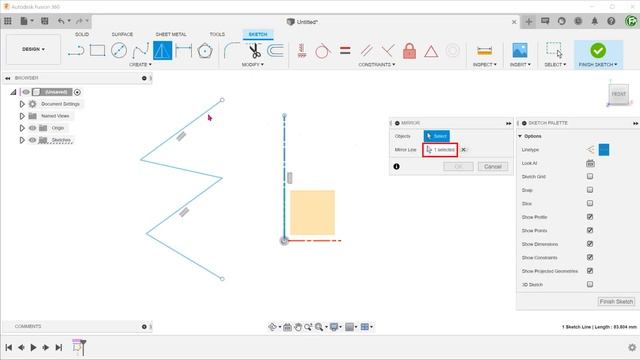Screen dimensions: 640x360
Task: Open the notifications bell
Action: (x=594, y=21)
